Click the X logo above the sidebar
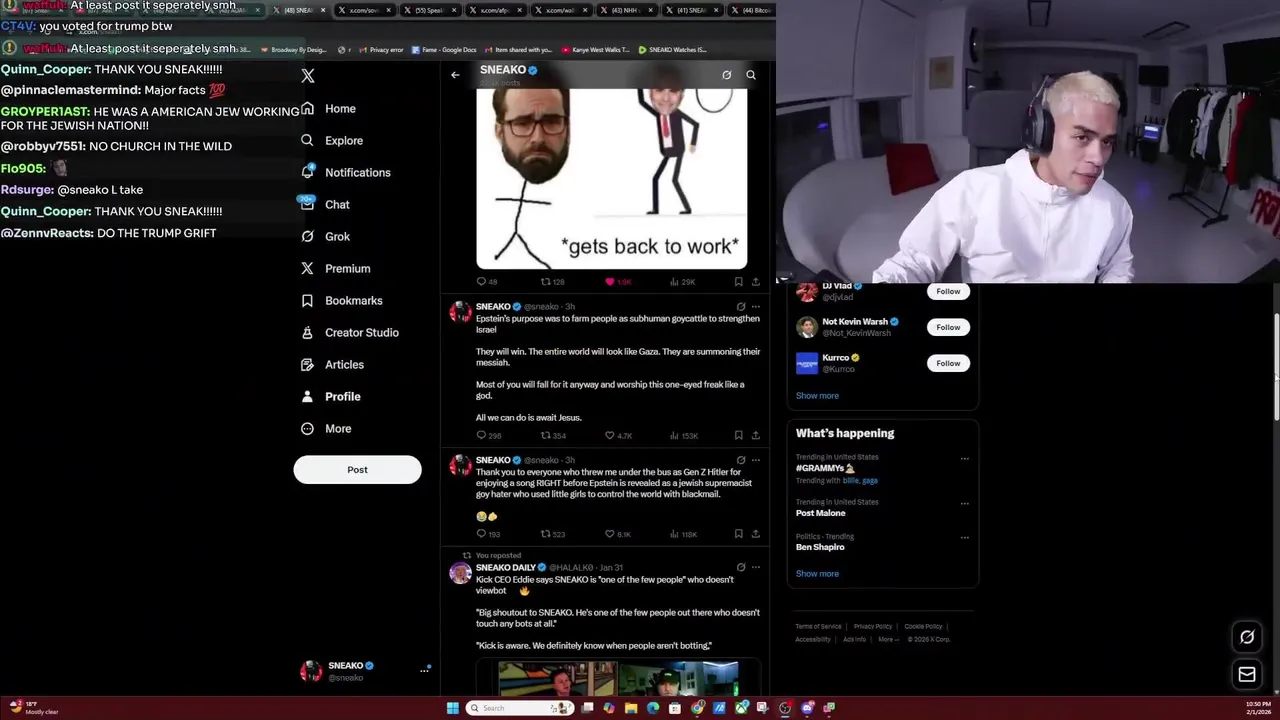The image size is (1280, 720). point(308,76)
